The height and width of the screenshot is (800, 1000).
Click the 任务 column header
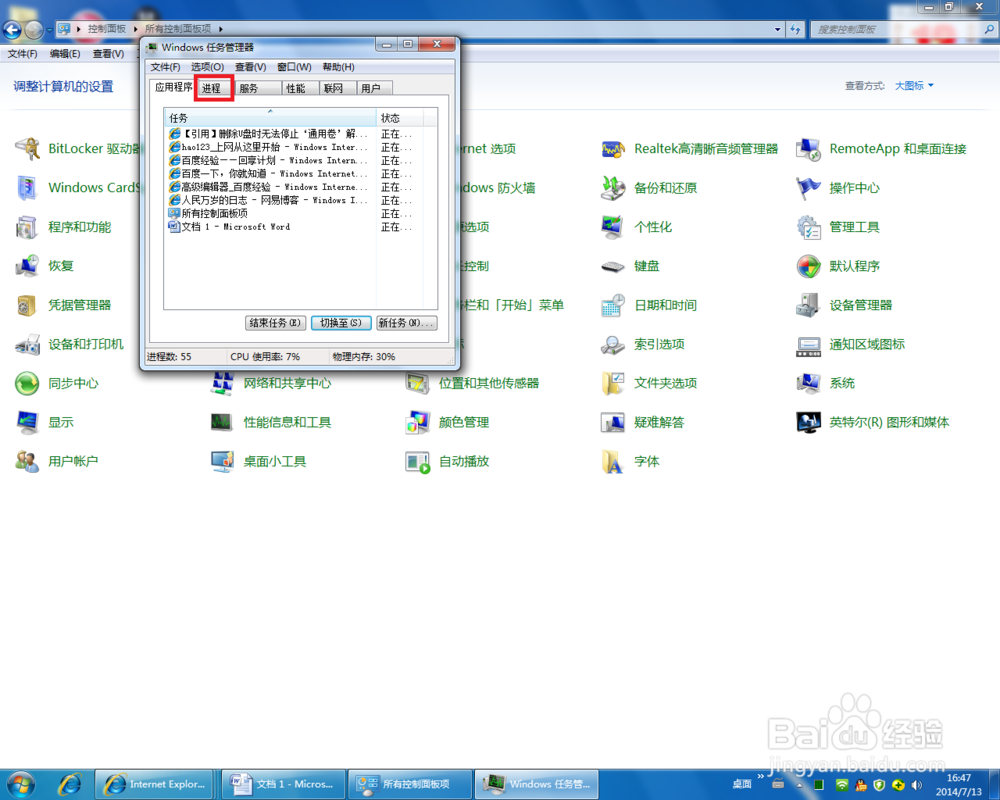click(270, 118)
